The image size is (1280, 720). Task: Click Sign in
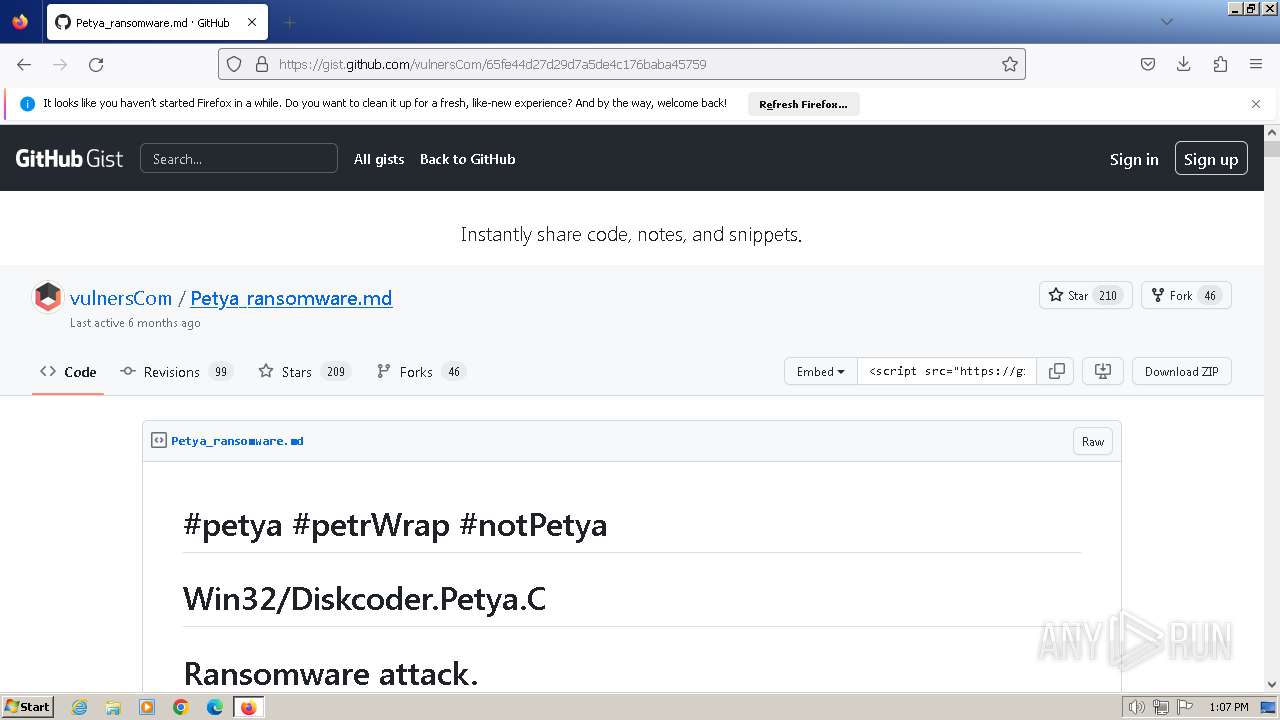coord(1134,159)
